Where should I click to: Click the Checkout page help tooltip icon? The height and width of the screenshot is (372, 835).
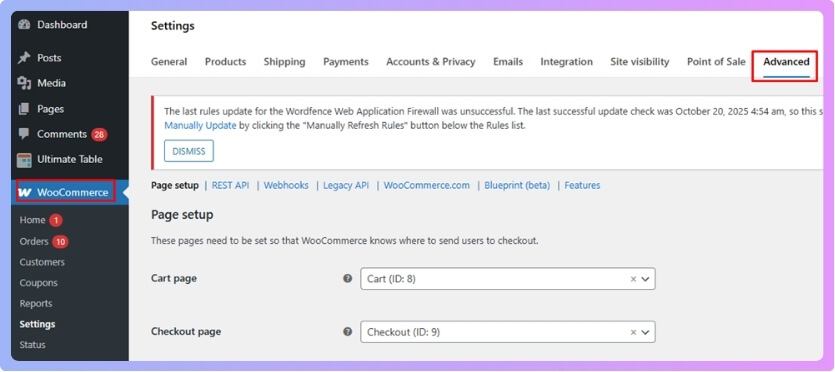pyautogui.click(x=348, y=332)
